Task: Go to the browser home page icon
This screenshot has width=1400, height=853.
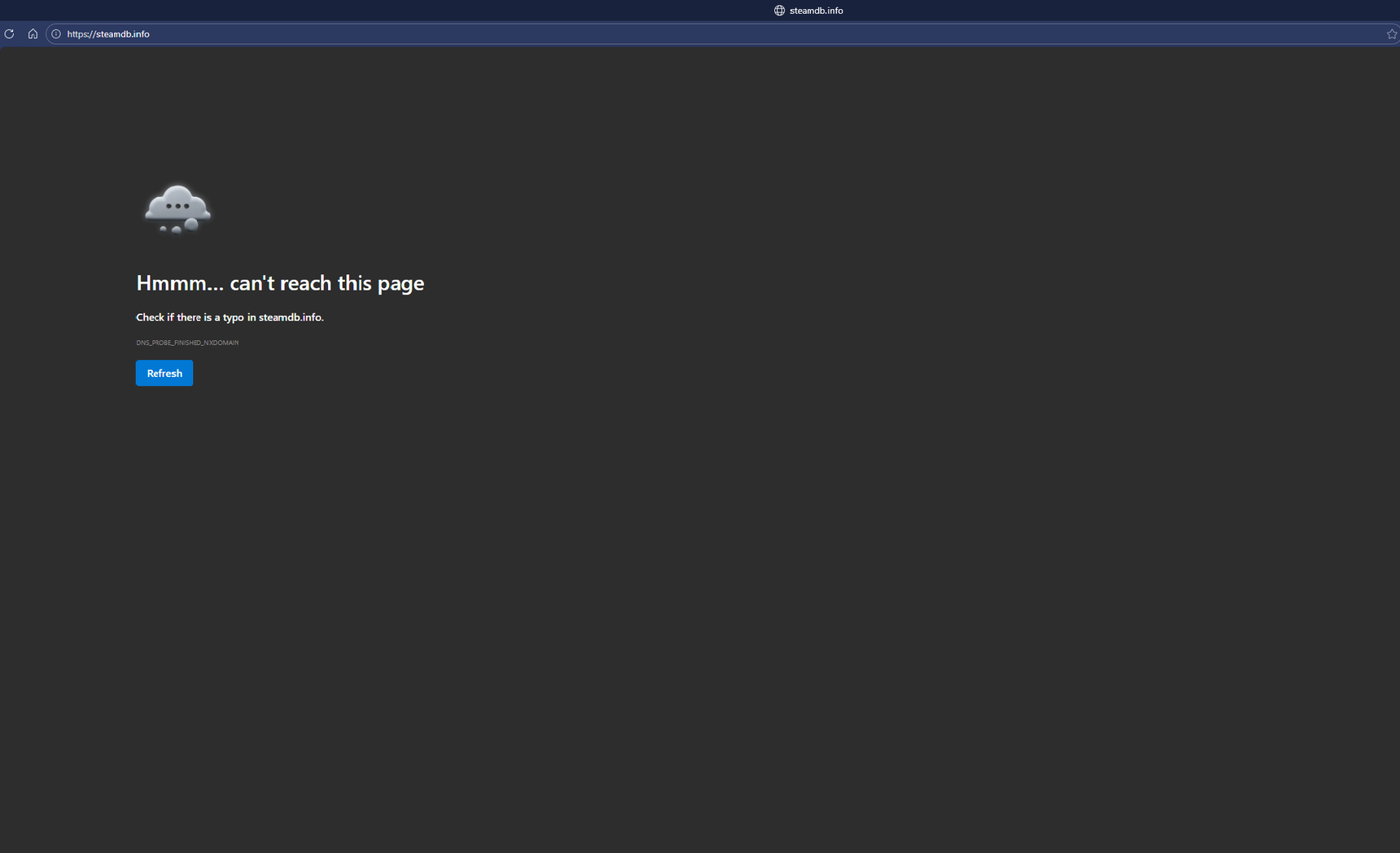Action: [x=33, y=34]
